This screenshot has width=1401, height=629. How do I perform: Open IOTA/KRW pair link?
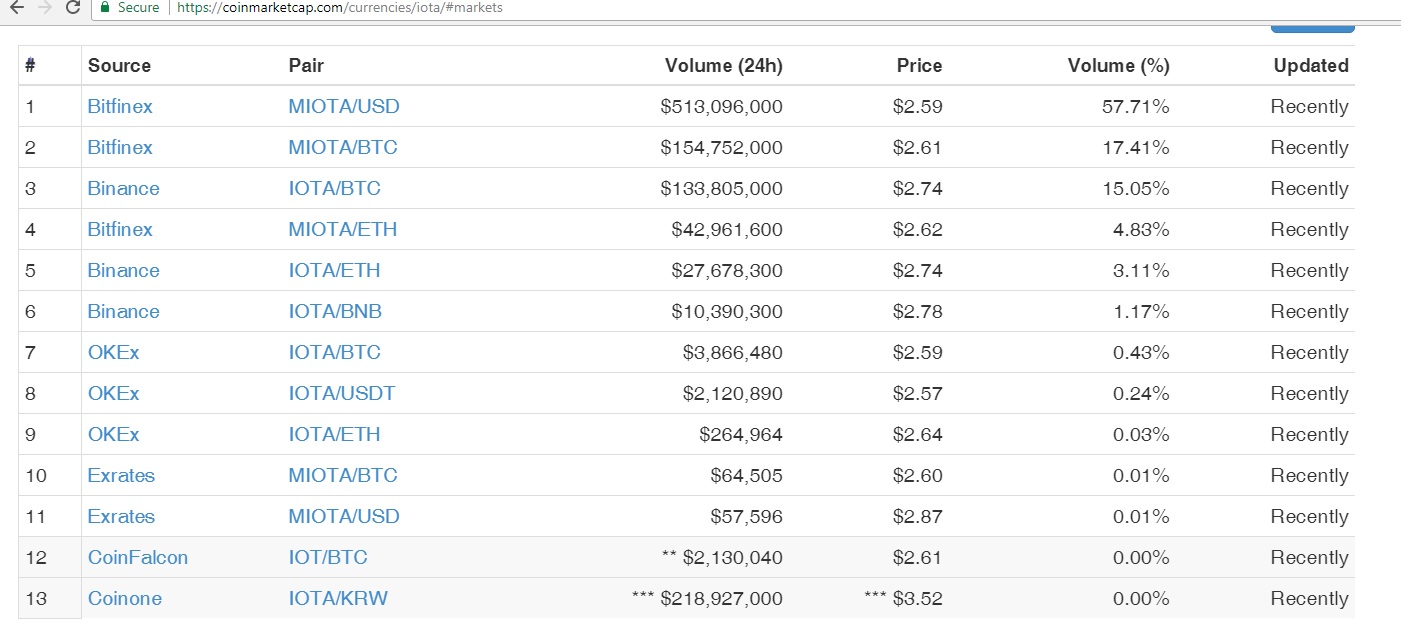338,598
